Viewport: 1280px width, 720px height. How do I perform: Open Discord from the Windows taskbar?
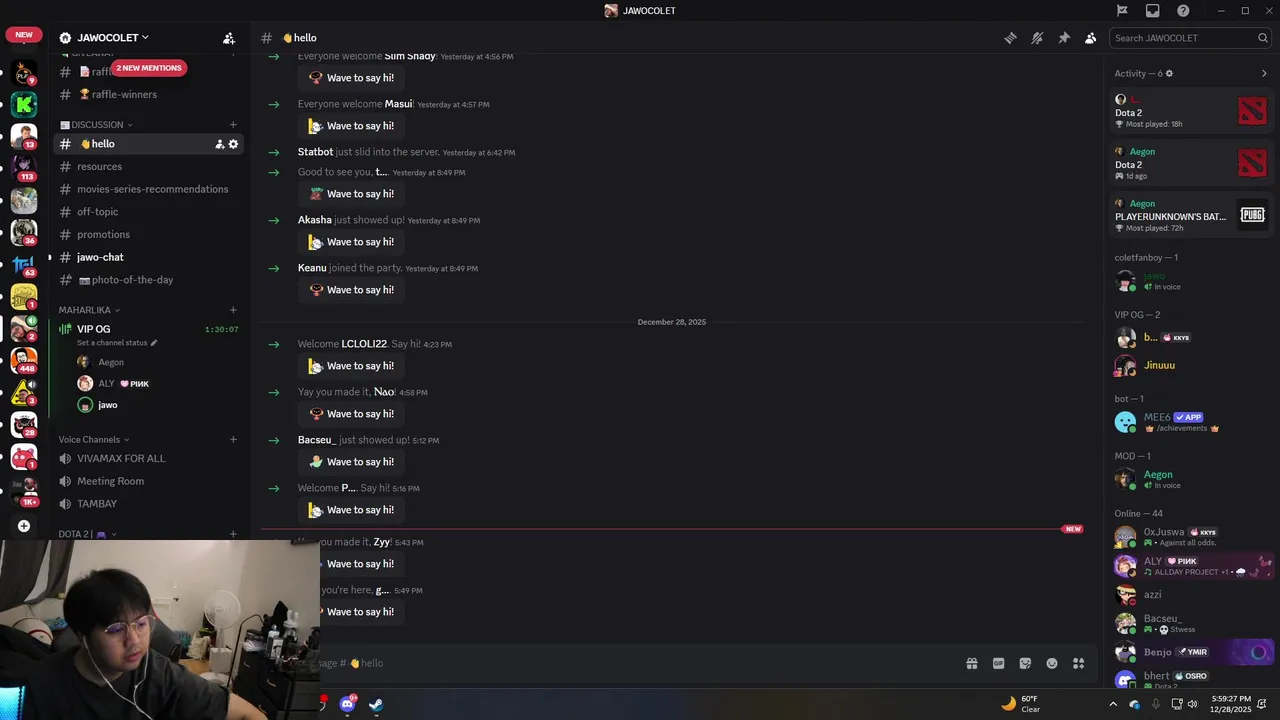point(348,704)
